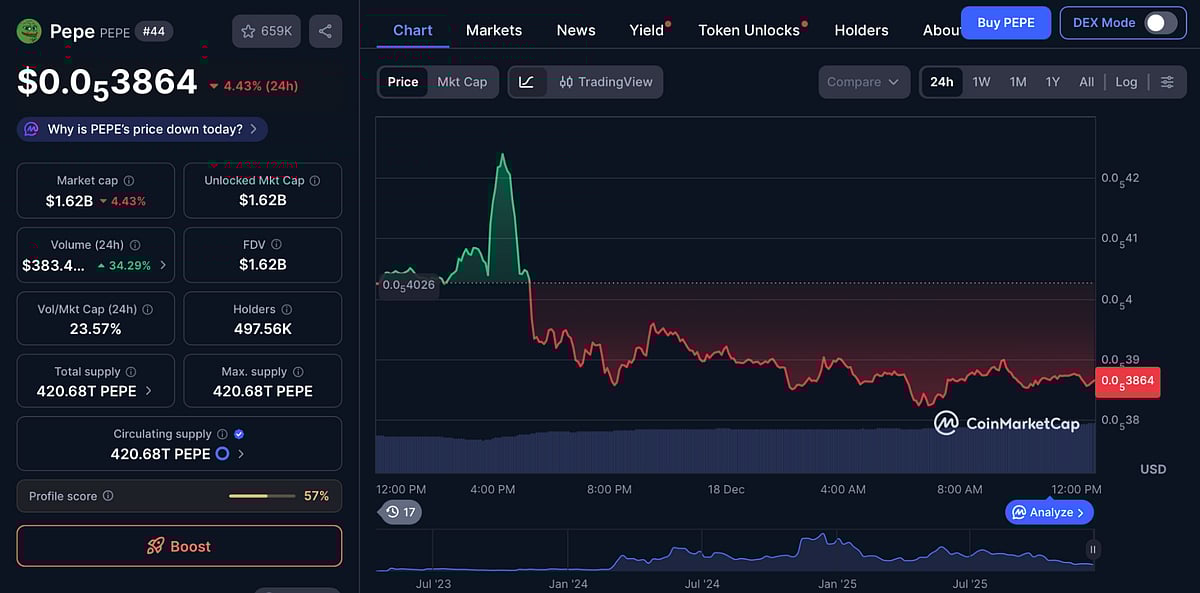Select the line chart icon
Viewport: 1200px width, 593px height.
click(527, 81)
